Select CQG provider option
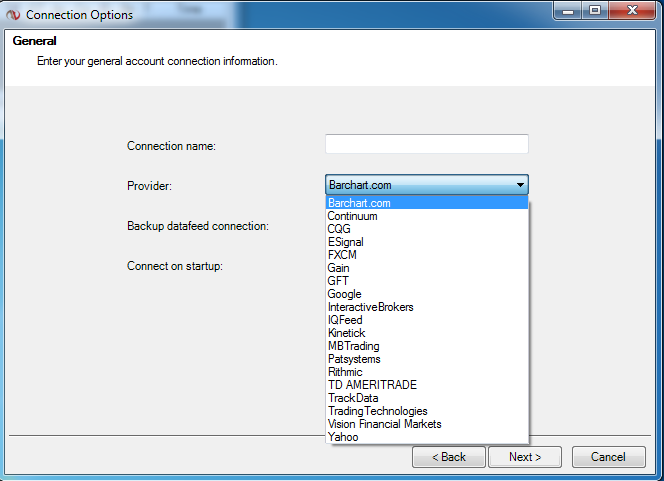The image size is (664, 481). [x=339, y=229]
